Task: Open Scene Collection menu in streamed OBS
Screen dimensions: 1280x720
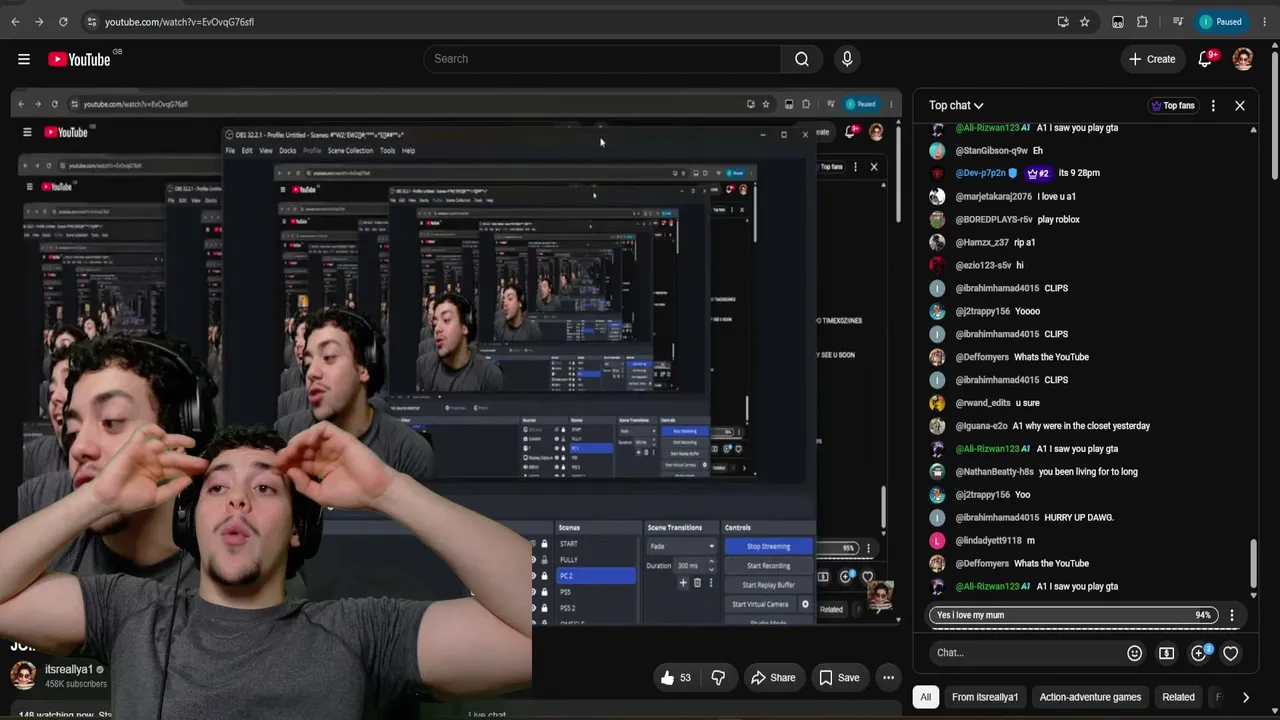Action: [350, 151]
